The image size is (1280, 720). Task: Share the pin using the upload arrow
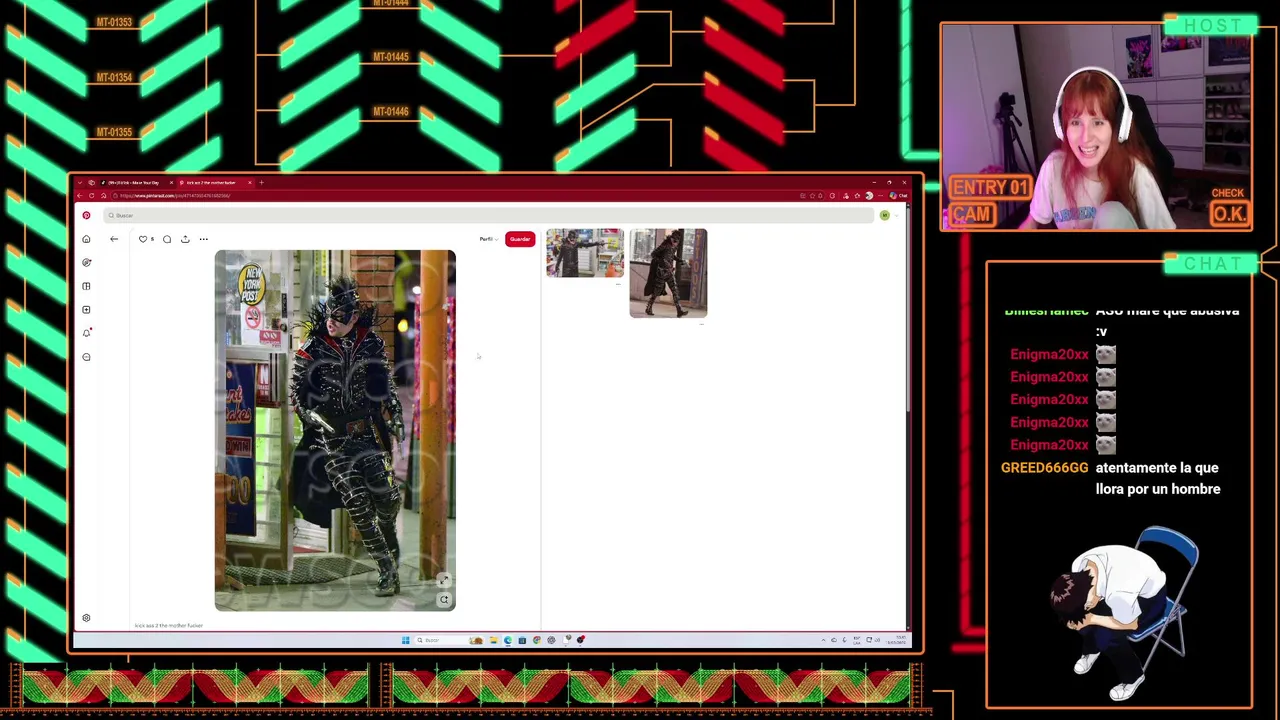tap(185, 239)
